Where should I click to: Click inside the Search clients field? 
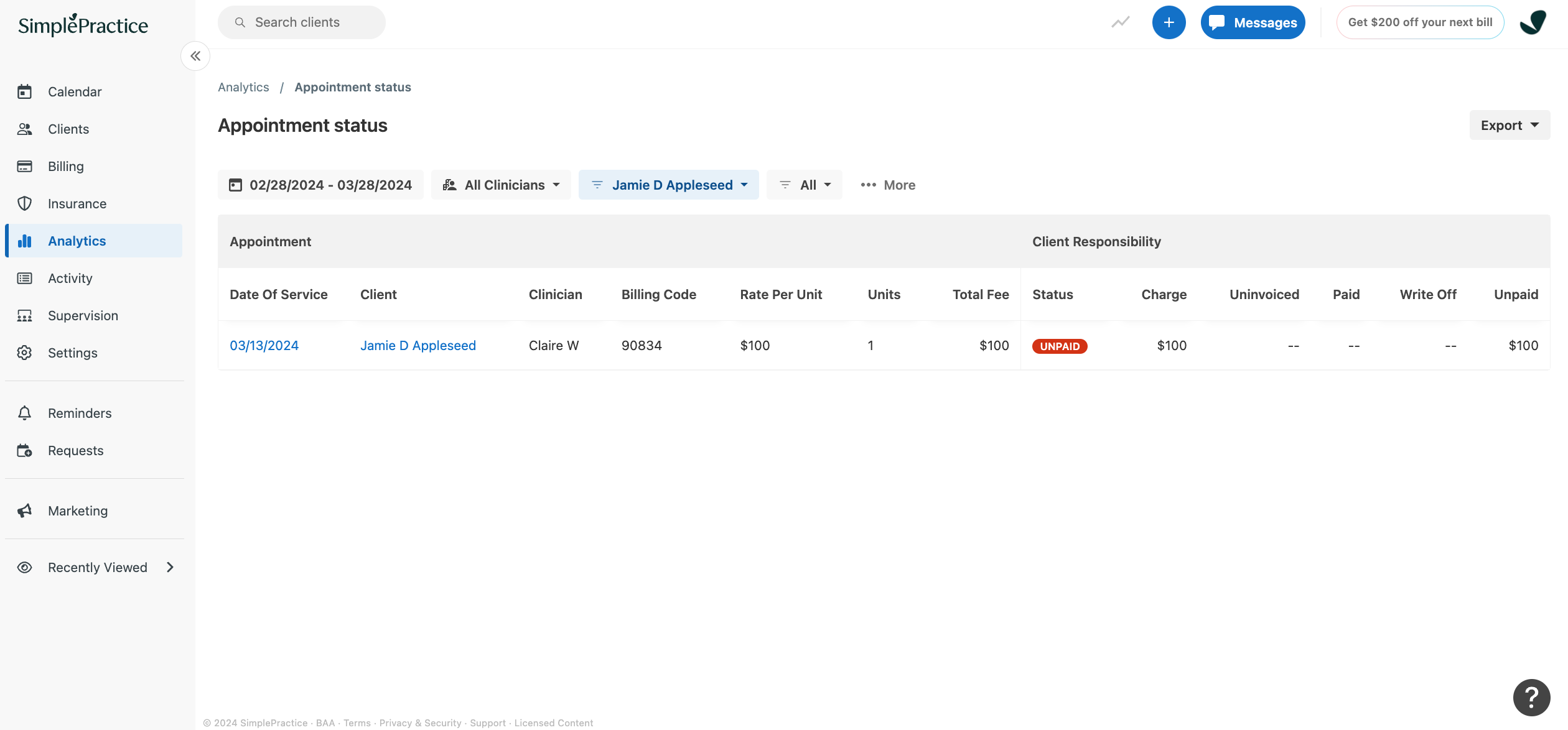point(302,22)
